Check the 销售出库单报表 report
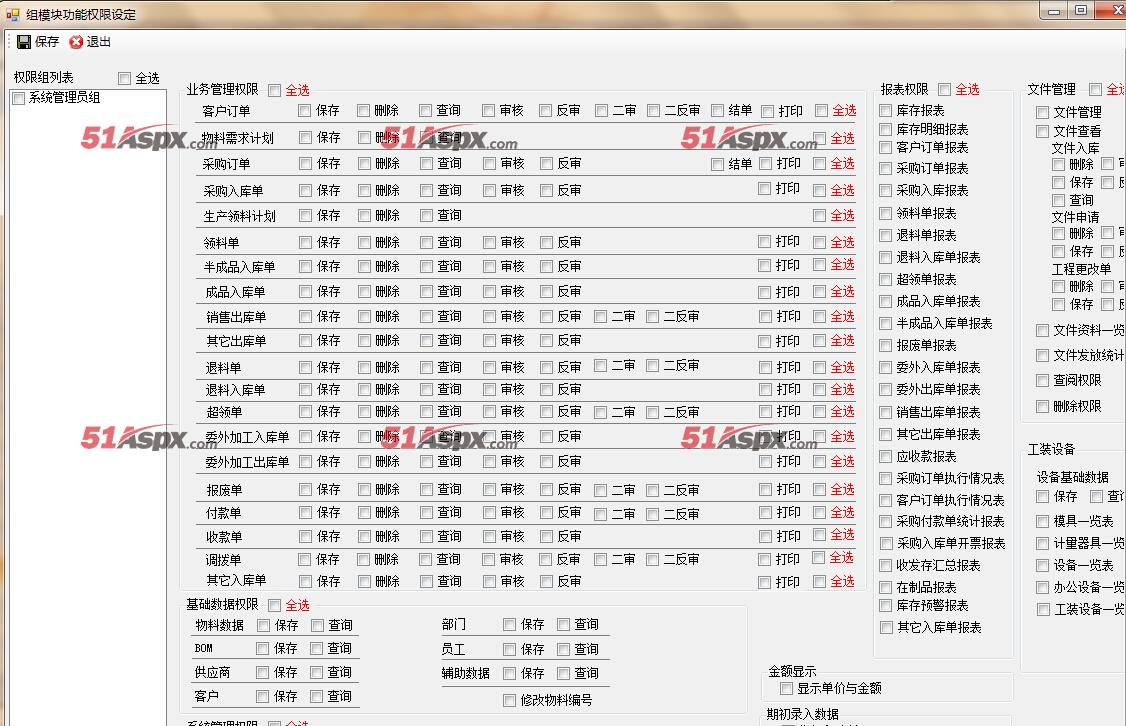Image resolution: width=1126 pixels, height=726 pixels. tap(885, 412)
